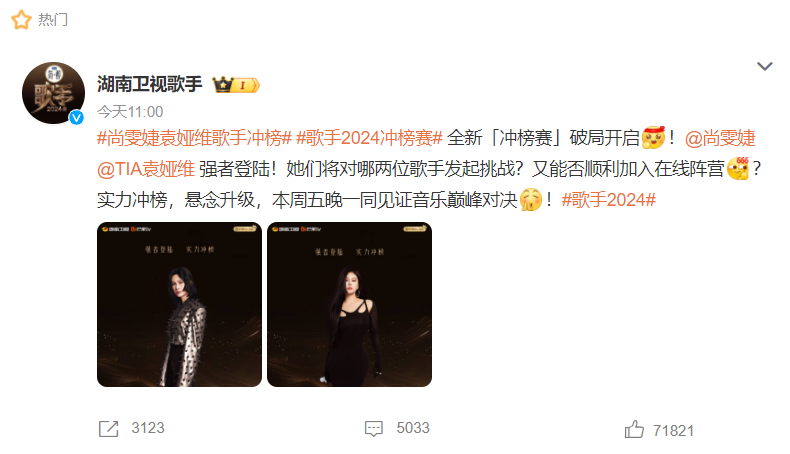
Task: Click the repost count 3123
Action: 148,428
